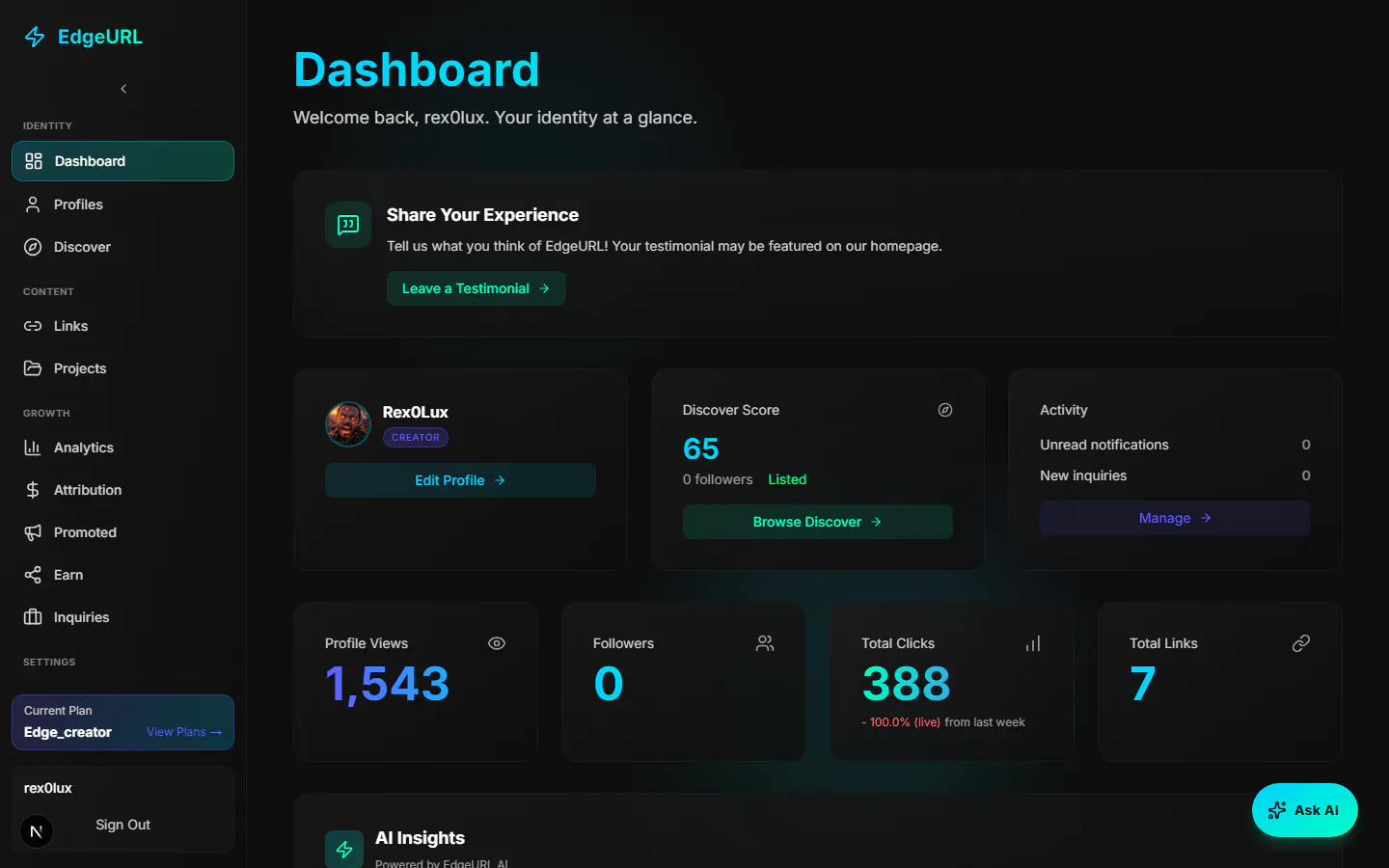
Task: Open Links section in sidebar
Action: coord(123,326)
